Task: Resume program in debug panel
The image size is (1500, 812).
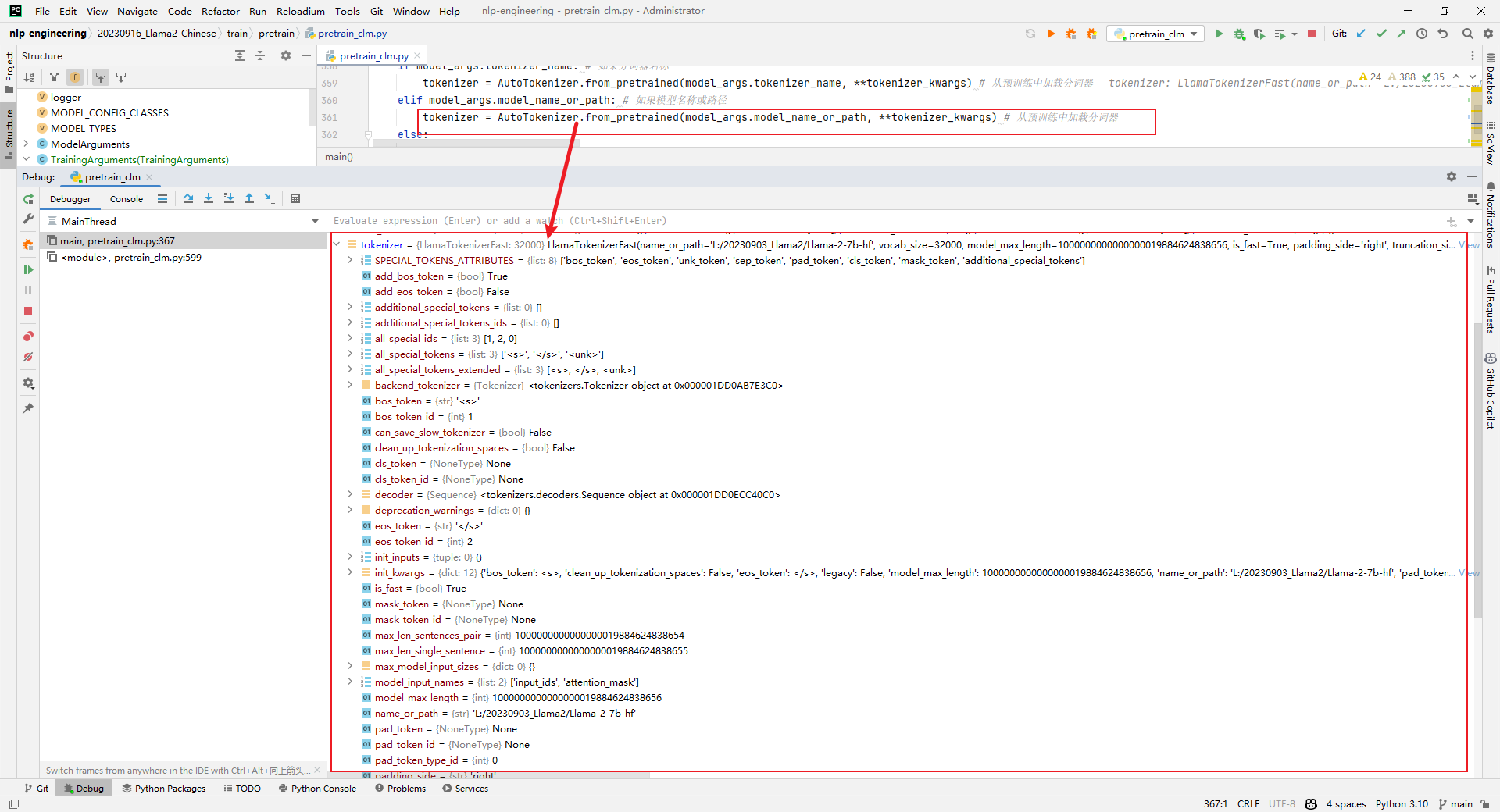Action: [x=28, y=269]
